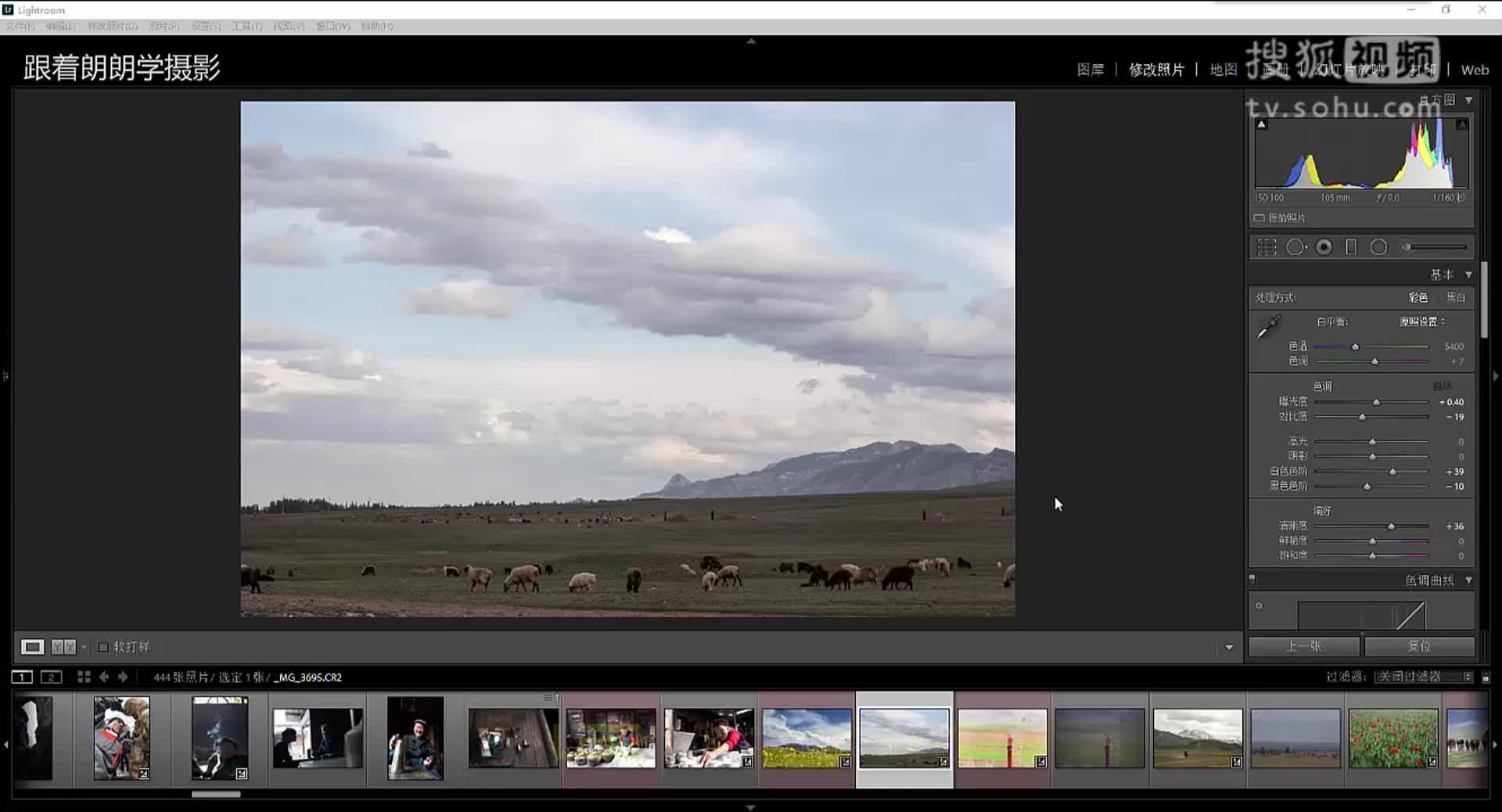Open the grid view icon in filmstrip bar
This screenshot has height=812, width=1502.
pyautogui.click(x=84, y=676)
